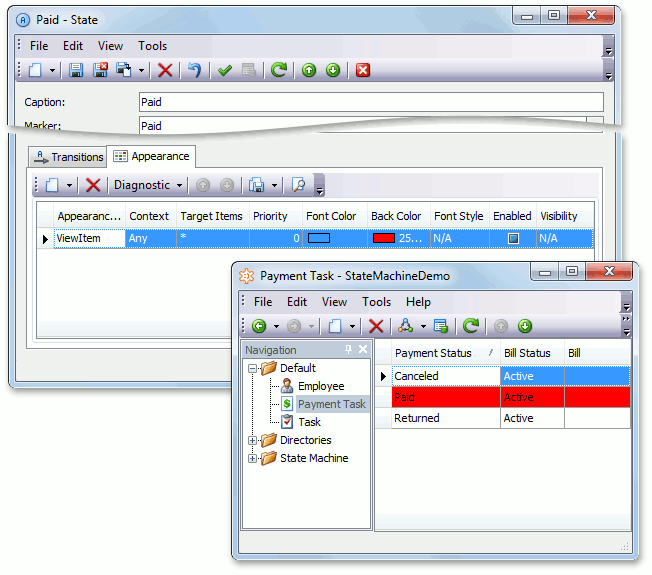Image resolution: width=652 pixels, height=575 pixels.
Task: Open the Export dropdown arrow in Appearance toolbar
Action: point(274,185)
